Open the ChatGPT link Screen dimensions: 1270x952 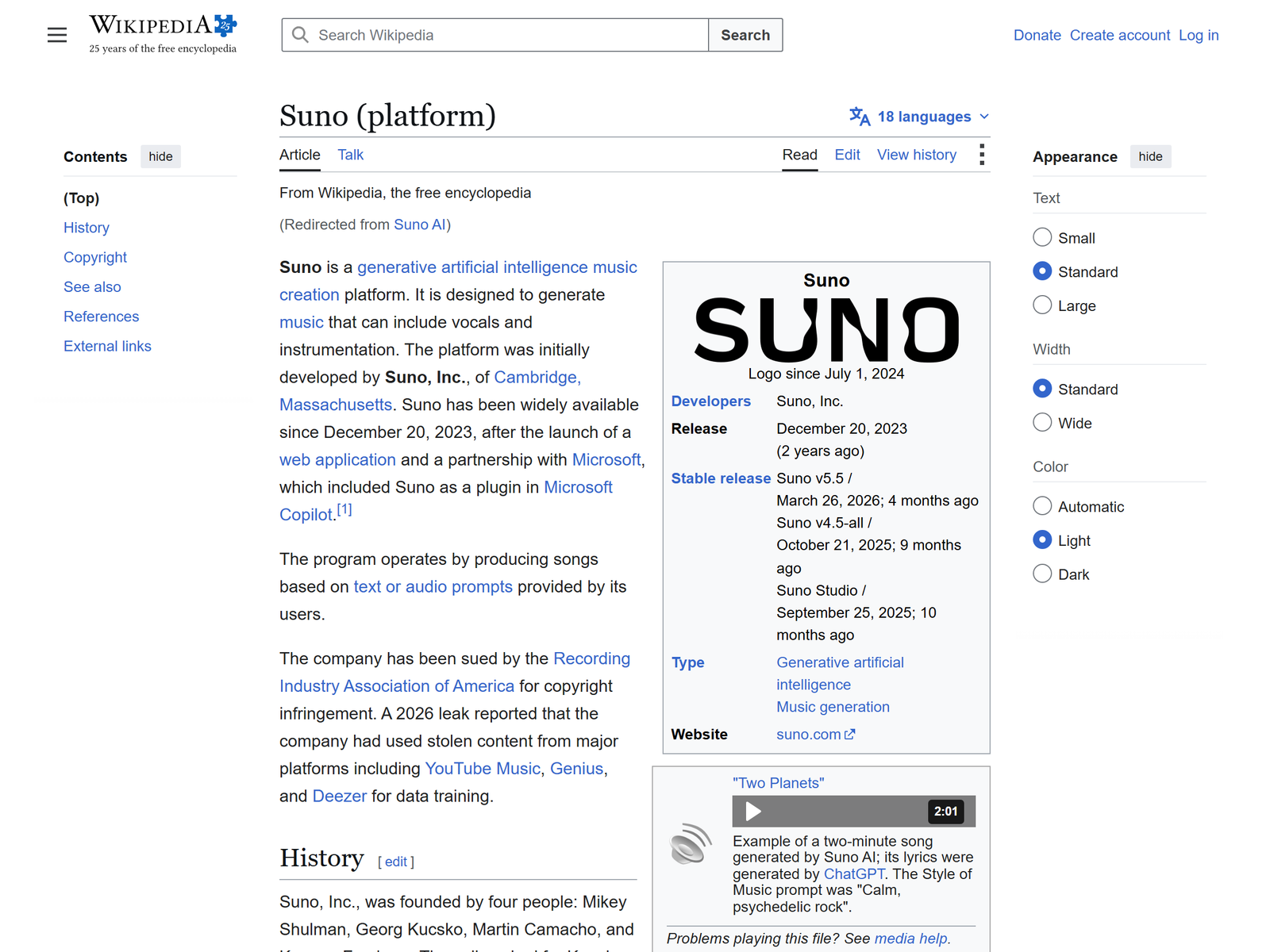854,873
